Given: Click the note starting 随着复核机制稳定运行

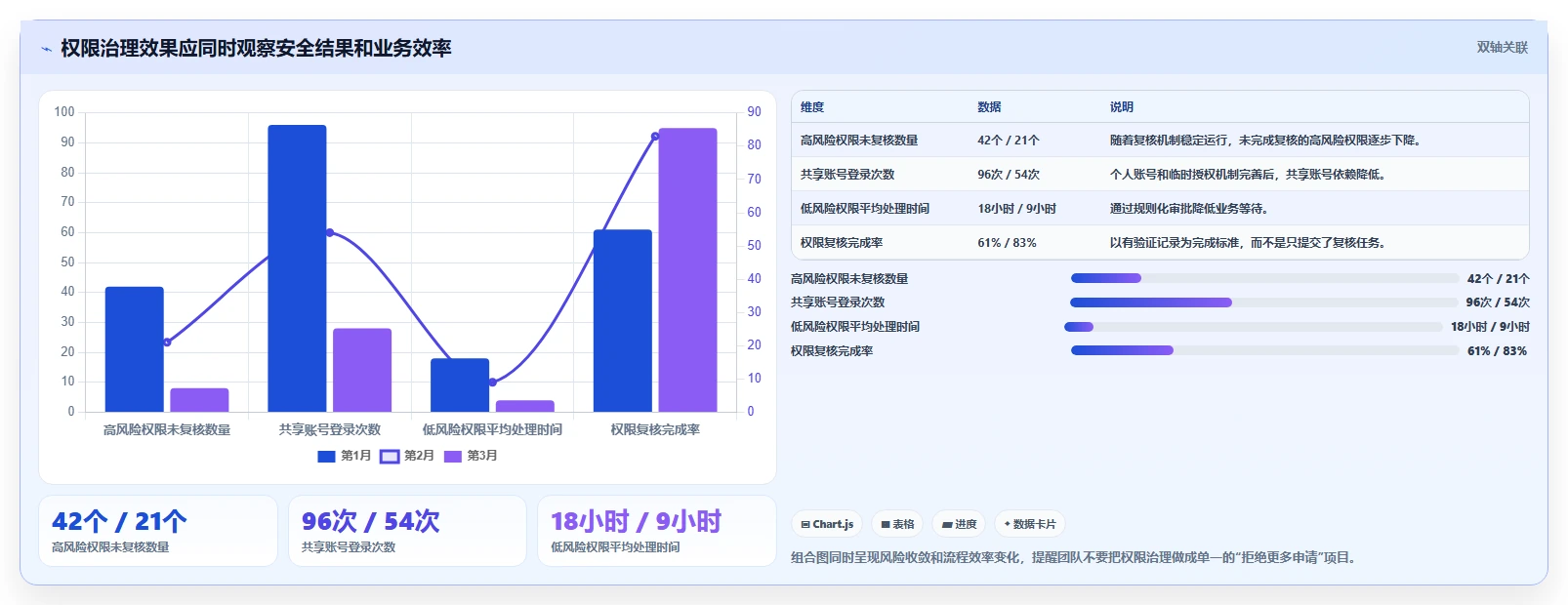Looking at the screenshot, I should (x=1267, y=141).
